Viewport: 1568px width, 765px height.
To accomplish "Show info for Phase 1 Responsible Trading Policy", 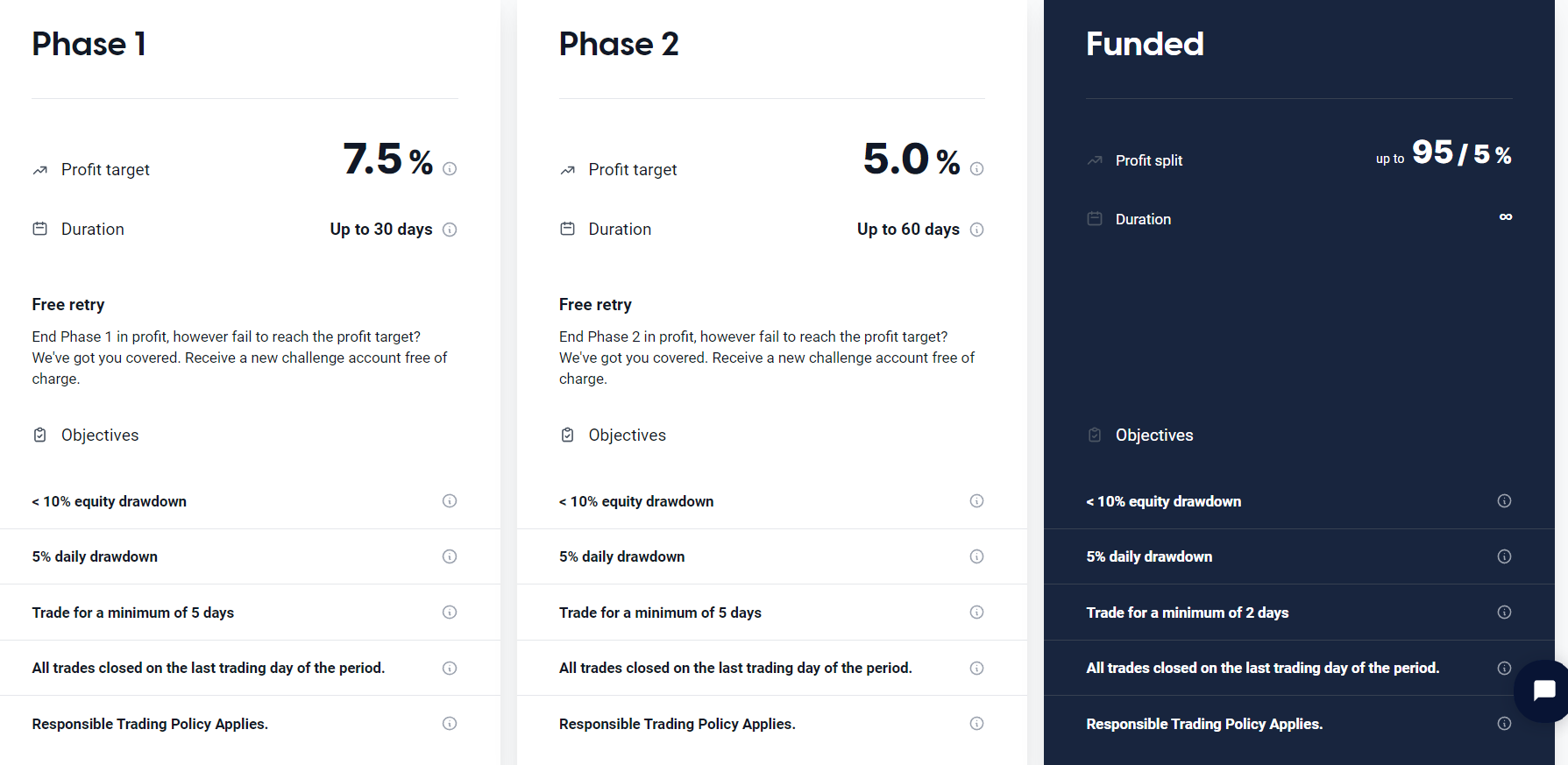I will [450, 724].
